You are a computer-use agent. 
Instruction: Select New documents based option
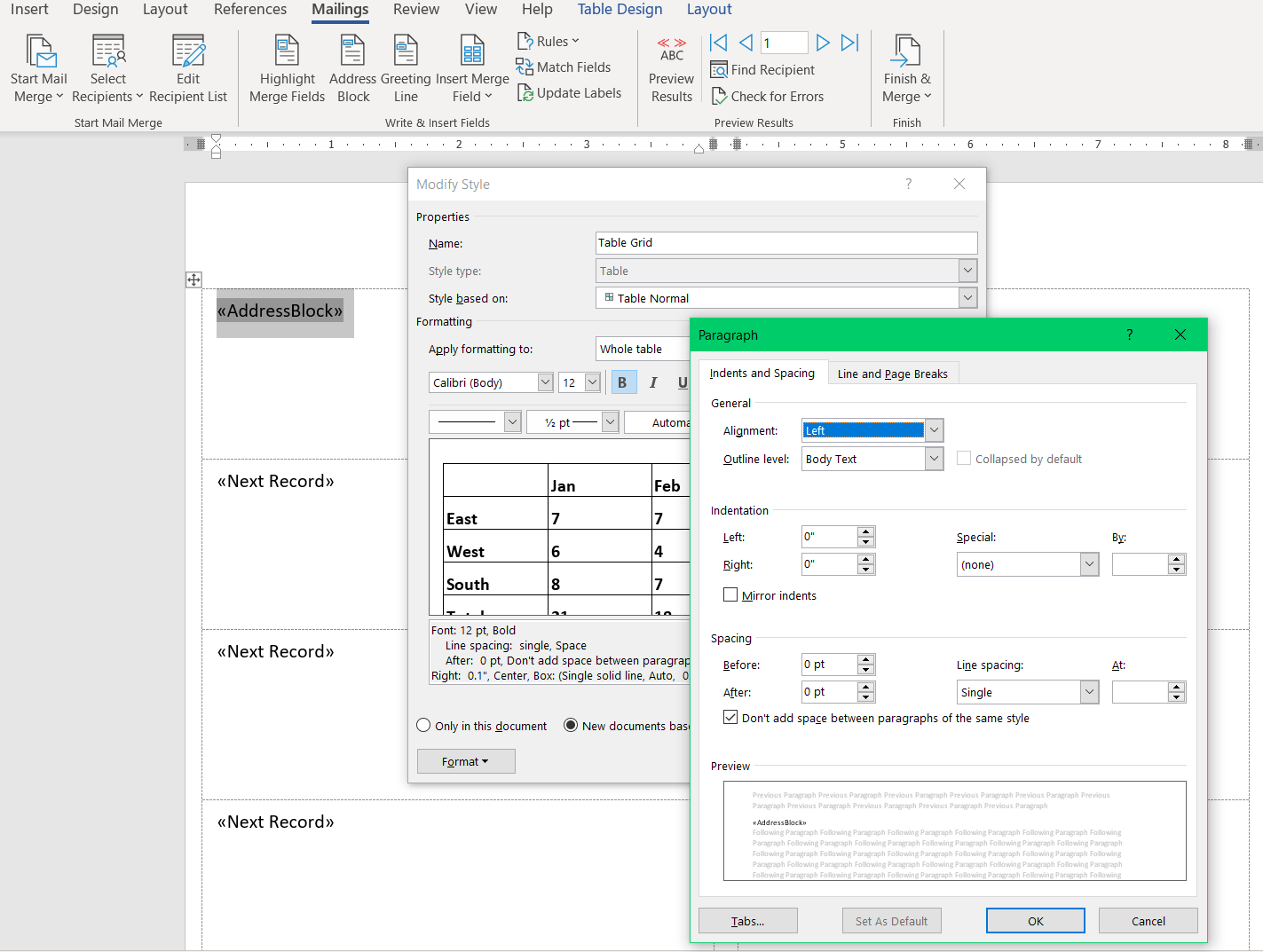(x=571, y=726)
